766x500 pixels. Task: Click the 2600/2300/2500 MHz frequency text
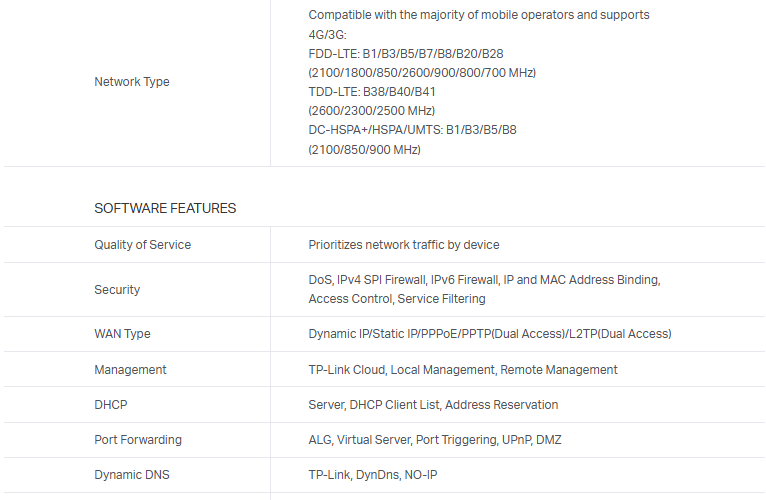tap(371, 111)
